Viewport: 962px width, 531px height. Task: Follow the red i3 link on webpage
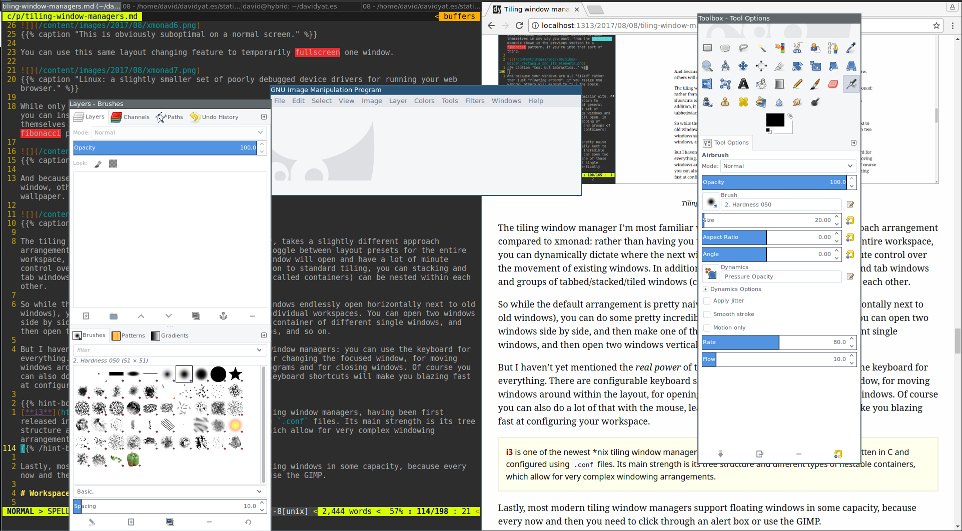click(509, 452)
